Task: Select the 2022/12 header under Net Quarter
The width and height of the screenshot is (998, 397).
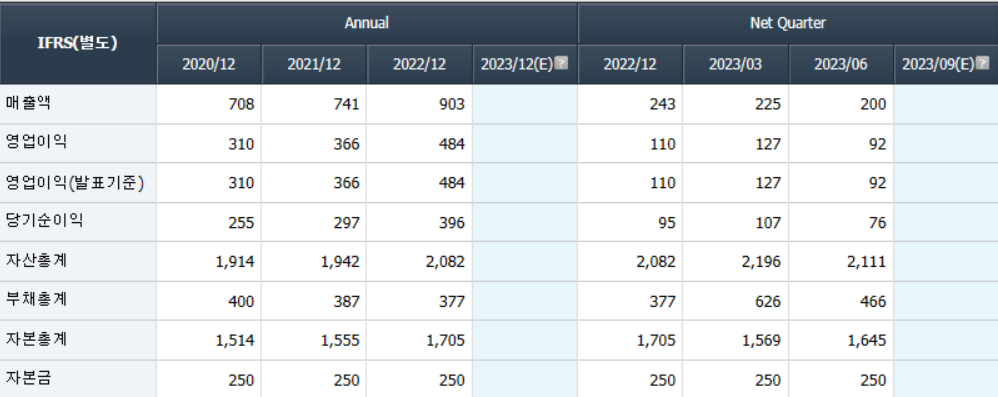Action: 630,64
